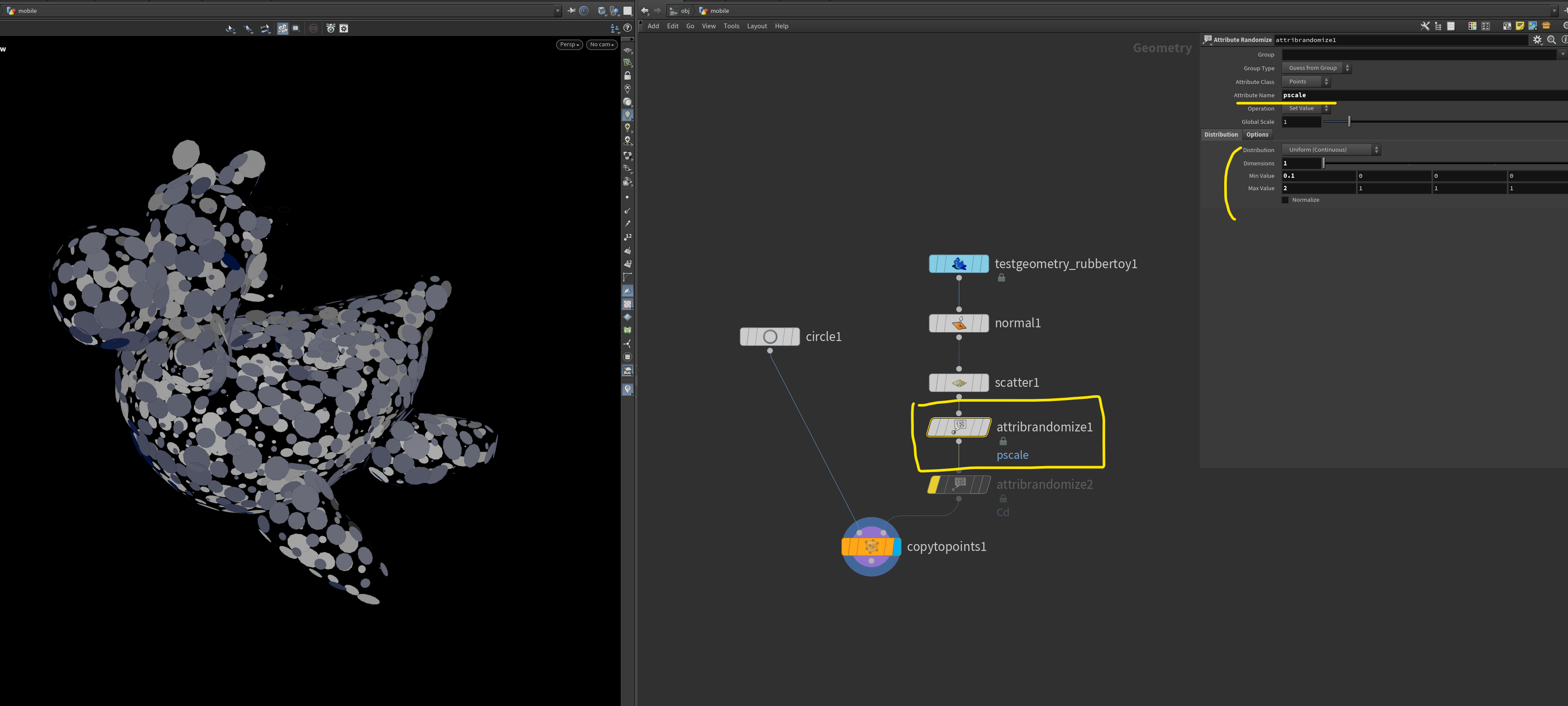Toggle the background image display icon
1568x706 pixels.
(x=628, y=370)
